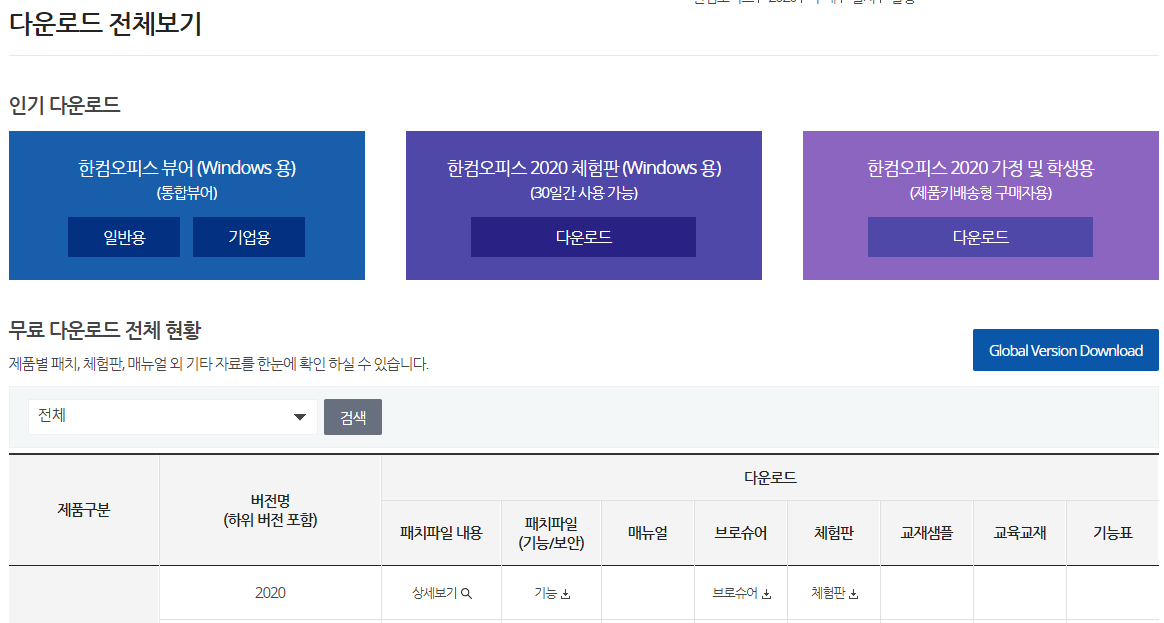The width and height of the screenshot is (1164, 623).
Task: Click the 기능표 column header
Action: tap(1112, 533)
